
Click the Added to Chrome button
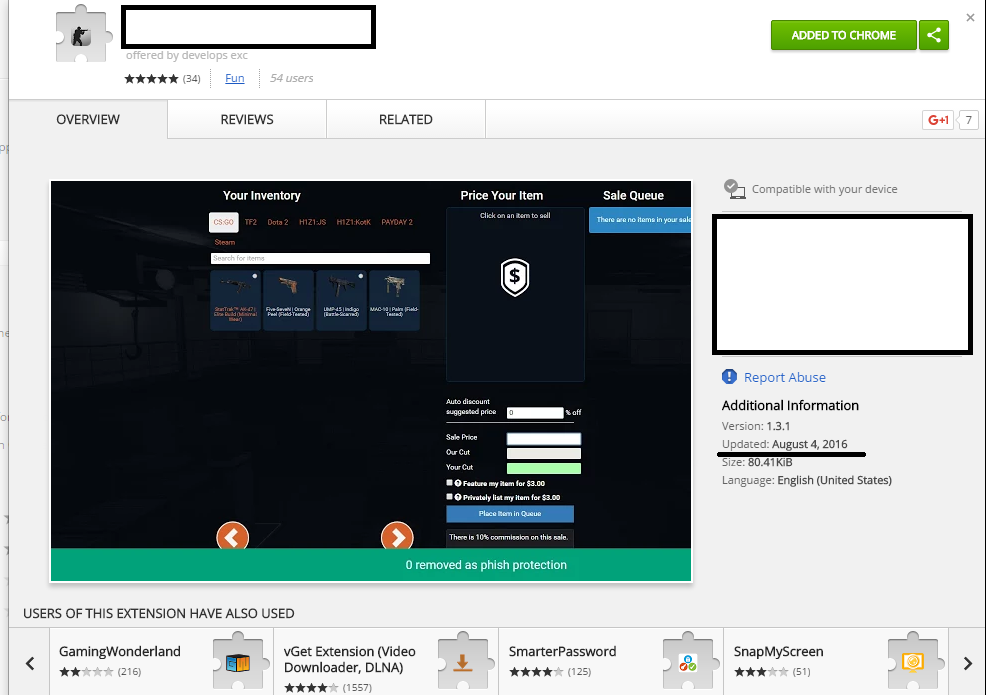click(843, 35)
